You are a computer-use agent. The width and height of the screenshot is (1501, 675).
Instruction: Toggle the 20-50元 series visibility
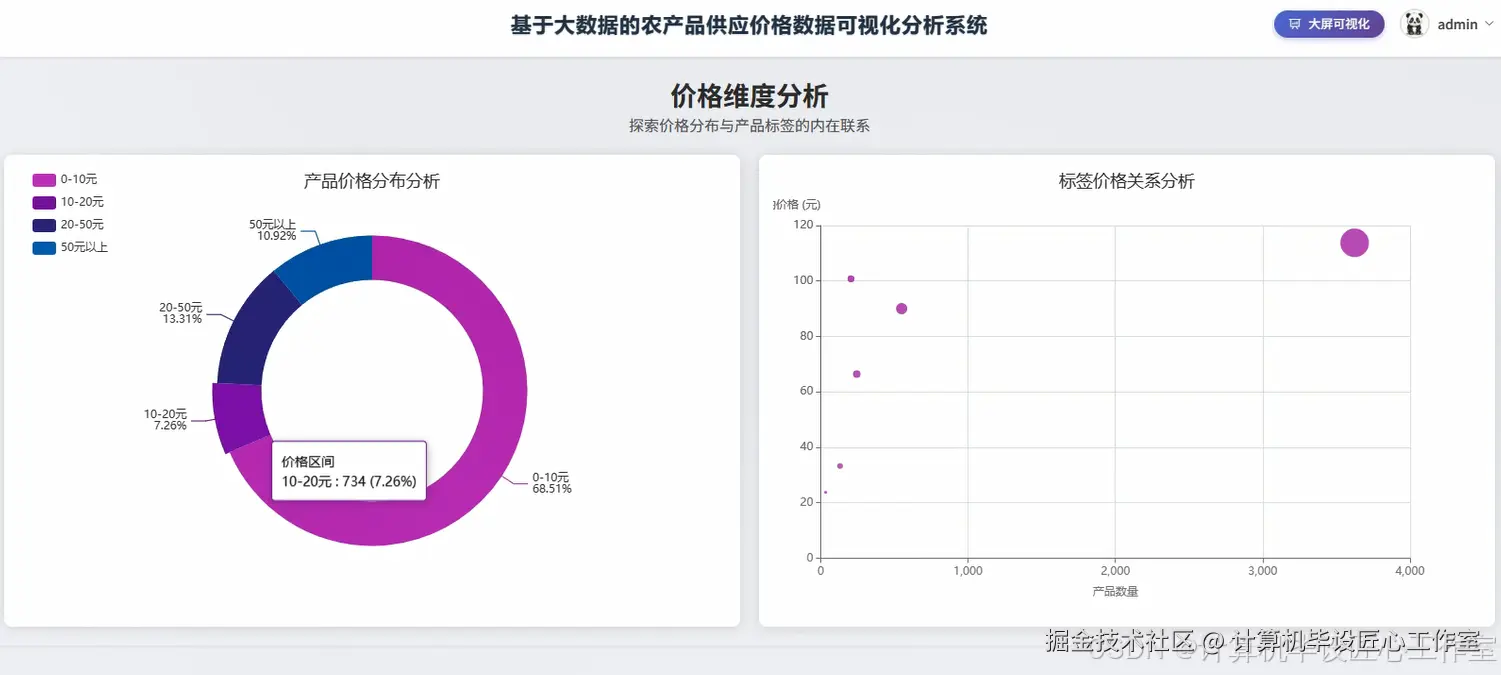pyautogui.click(x=79, y=224)
